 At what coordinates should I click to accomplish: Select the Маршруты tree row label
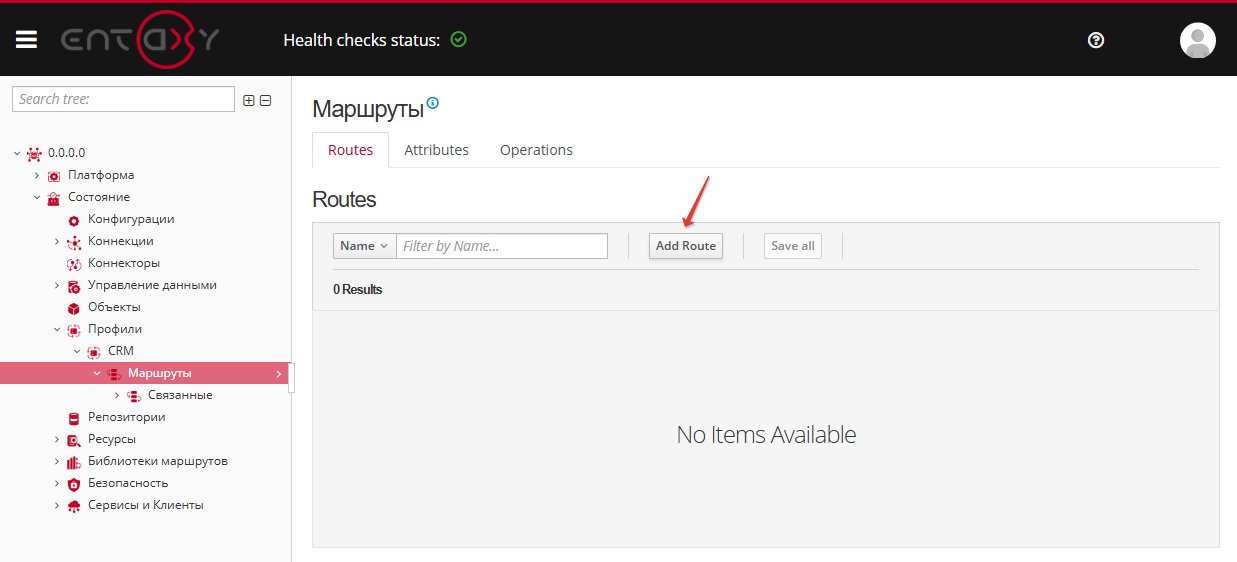[x=160, y=373]
